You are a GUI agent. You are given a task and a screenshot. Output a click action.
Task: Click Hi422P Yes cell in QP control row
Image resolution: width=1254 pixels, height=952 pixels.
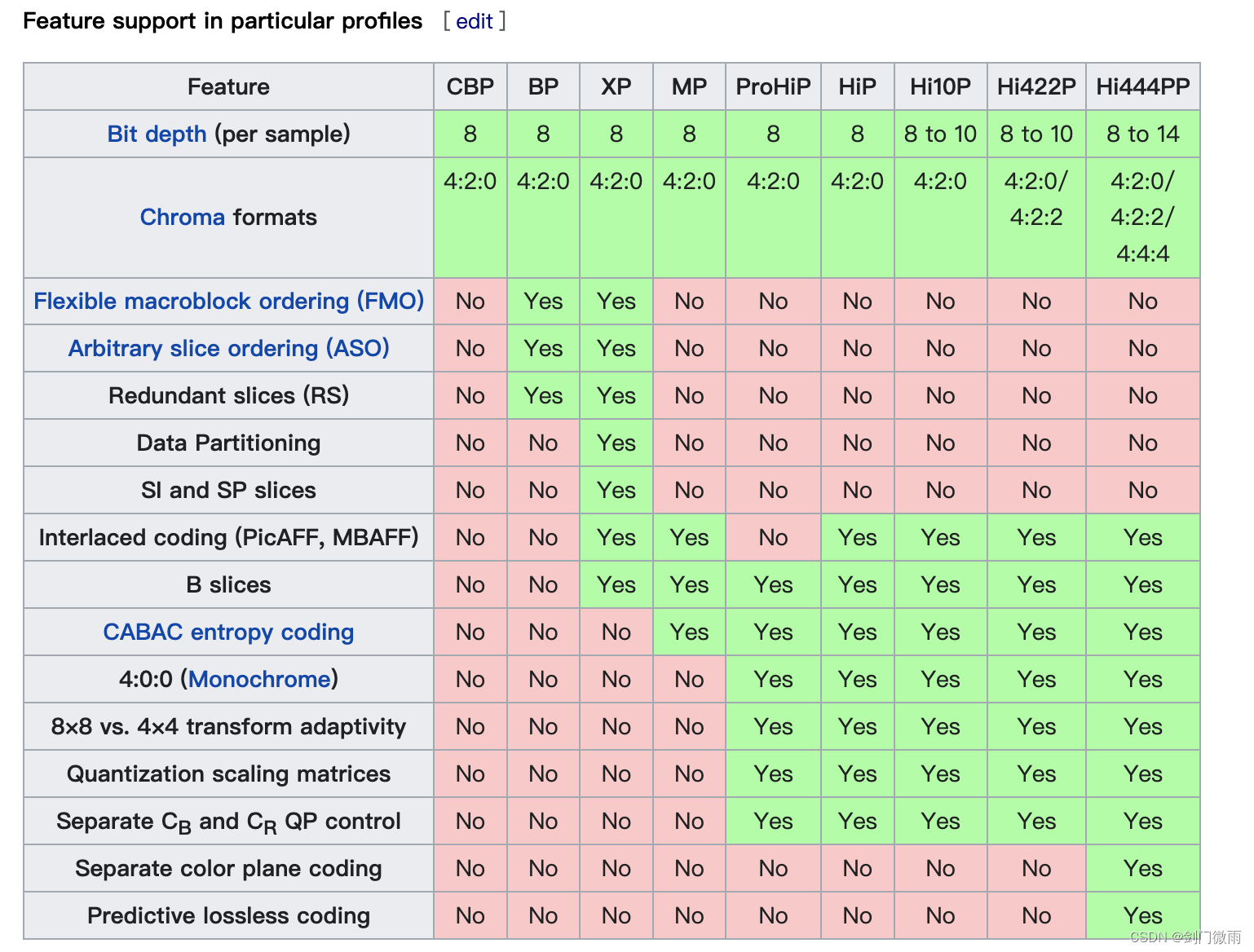pyautogui.click(x=1036, y=821)
